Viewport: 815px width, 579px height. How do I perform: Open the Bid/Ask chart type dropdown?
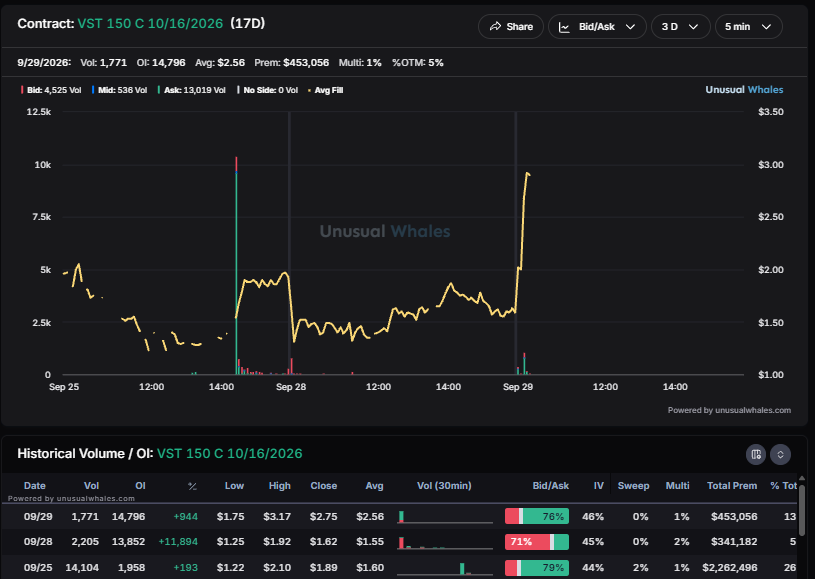click(x=597, y=27)
